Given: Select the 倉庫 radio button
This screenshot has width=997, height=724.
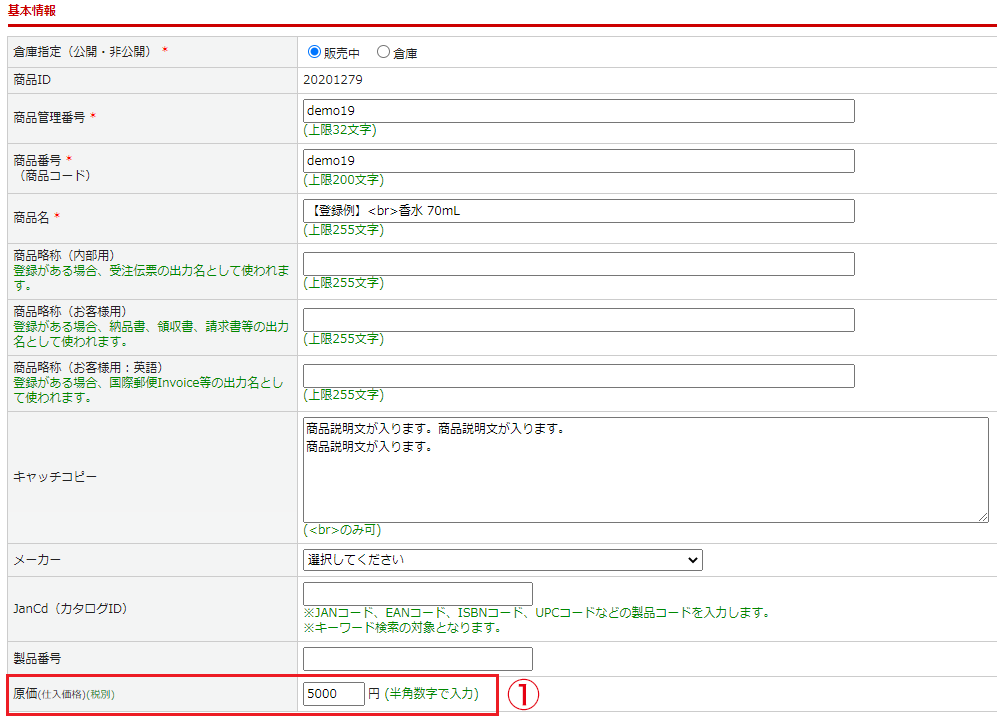Looking at the screenshot, I should (383, 52).
